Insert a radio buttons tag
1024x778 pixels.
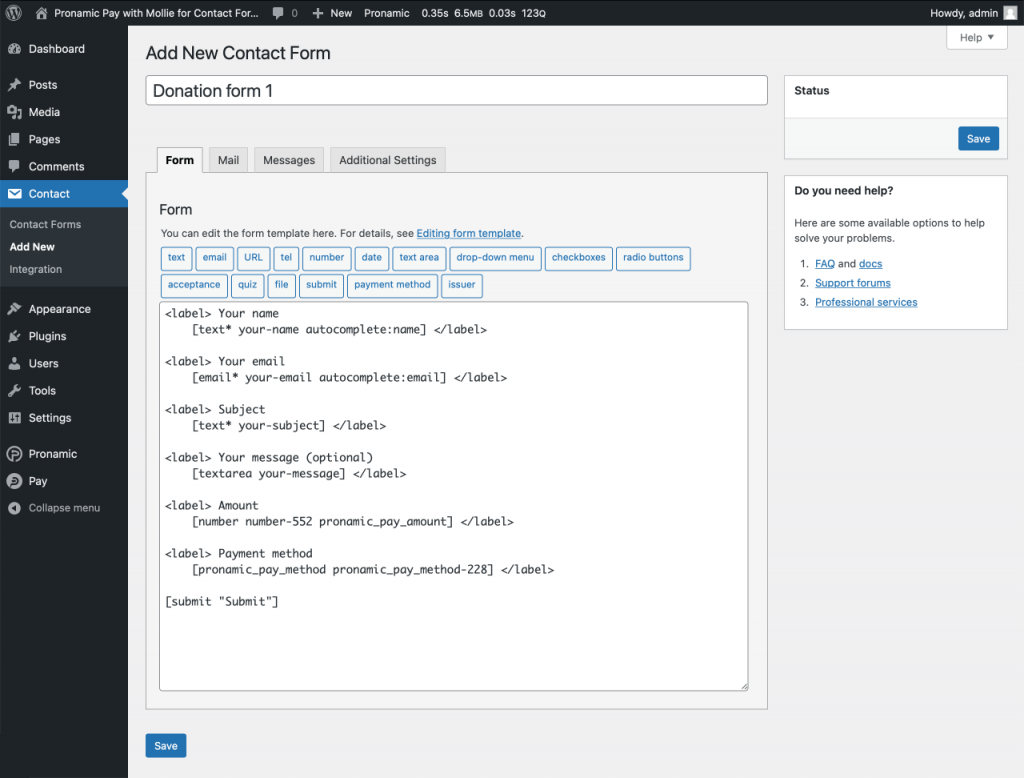(x=653, y=258)
